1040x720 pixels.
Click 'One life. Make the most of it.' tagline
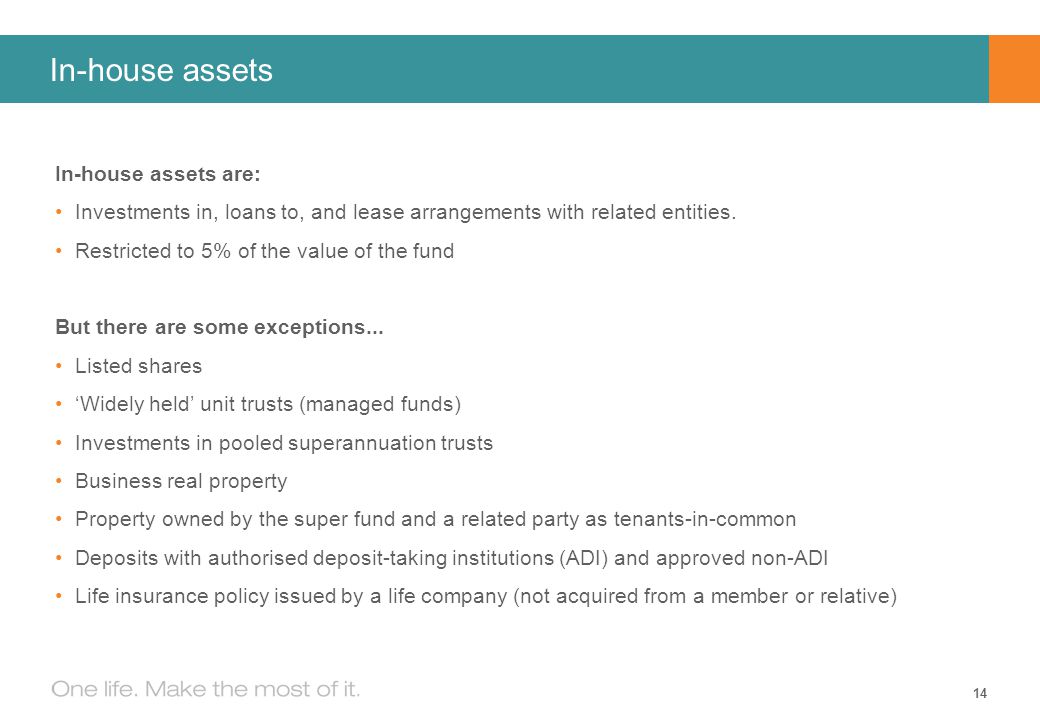coord(206,690)
